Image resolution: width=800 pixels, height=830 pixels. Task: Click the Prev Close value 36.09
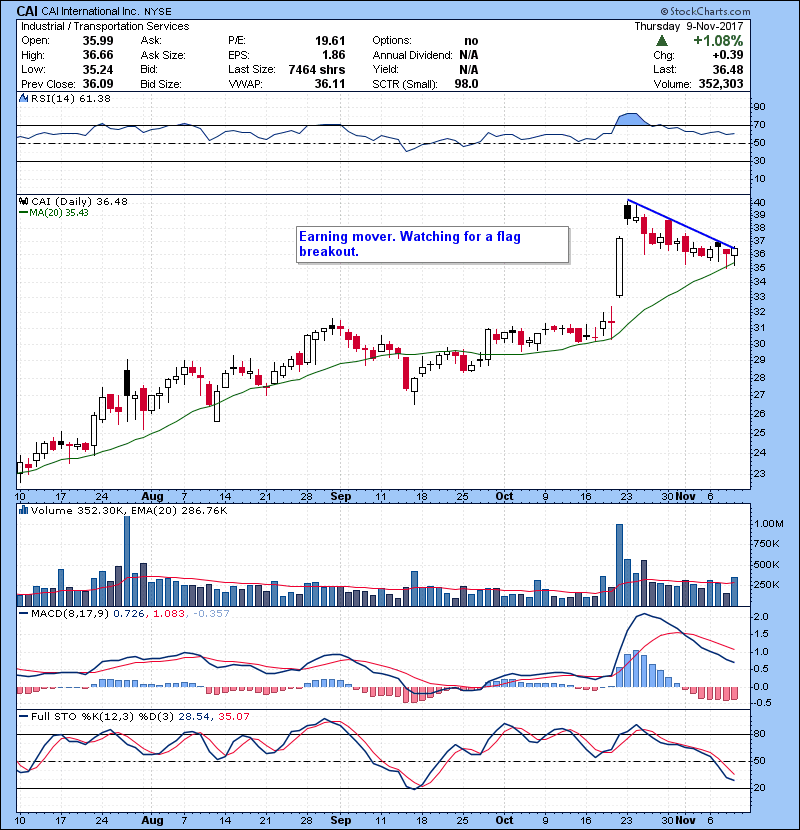(98, 84)
